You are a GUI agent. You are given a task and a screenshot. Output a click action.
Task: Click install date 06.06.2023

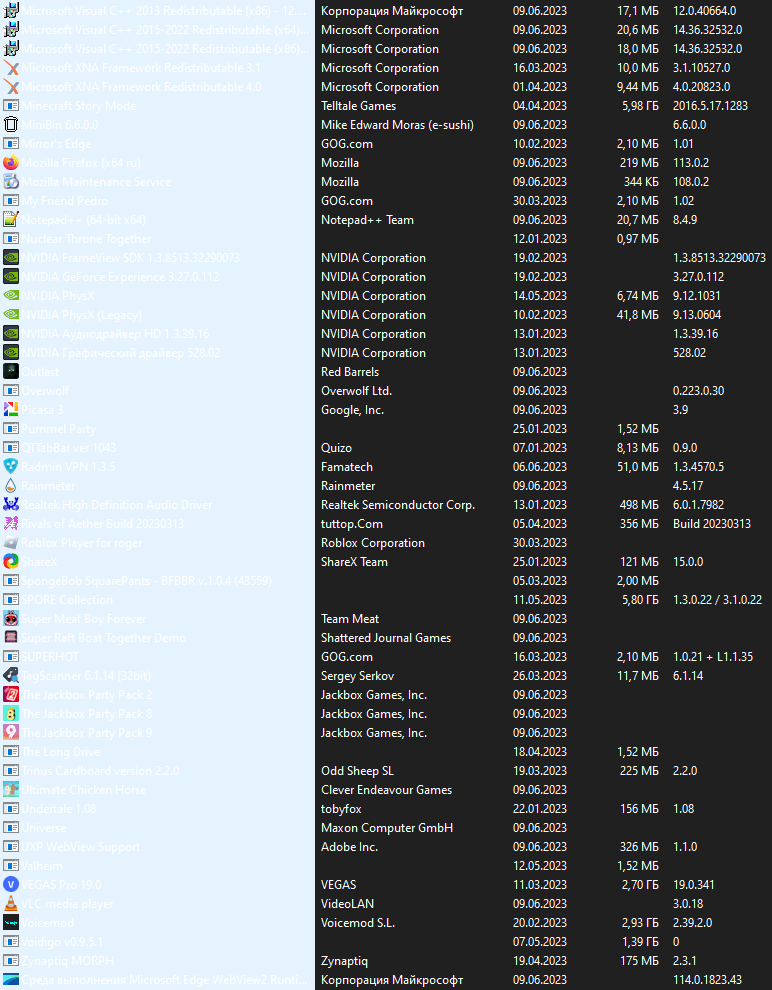540,467
